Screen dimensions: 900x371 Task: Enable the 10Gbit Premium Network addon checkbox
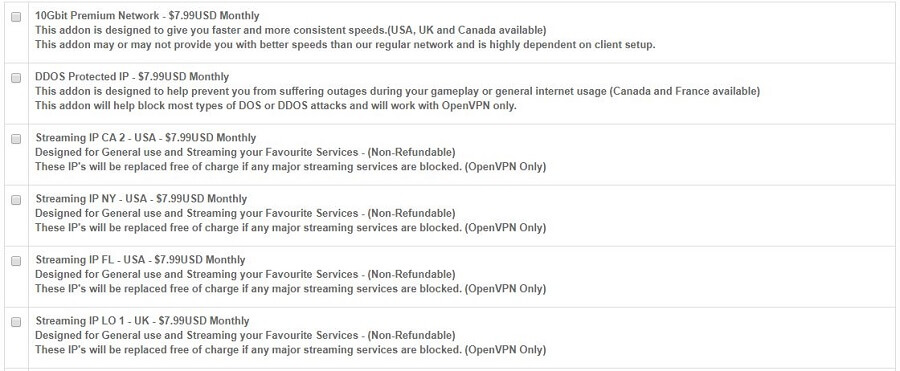point(16,17)
